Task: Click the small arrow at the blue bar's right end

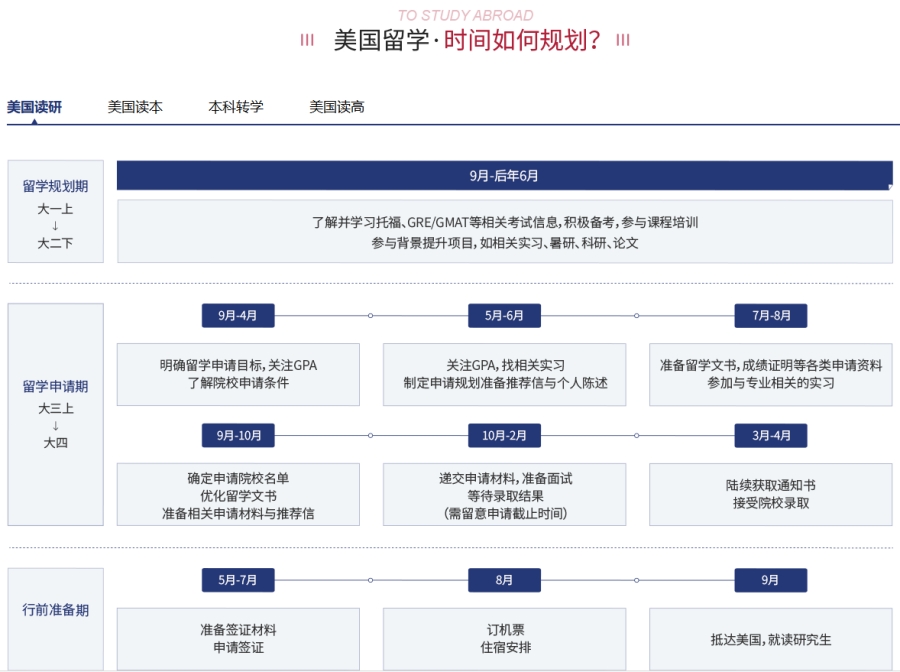Action: click(889, 187)
